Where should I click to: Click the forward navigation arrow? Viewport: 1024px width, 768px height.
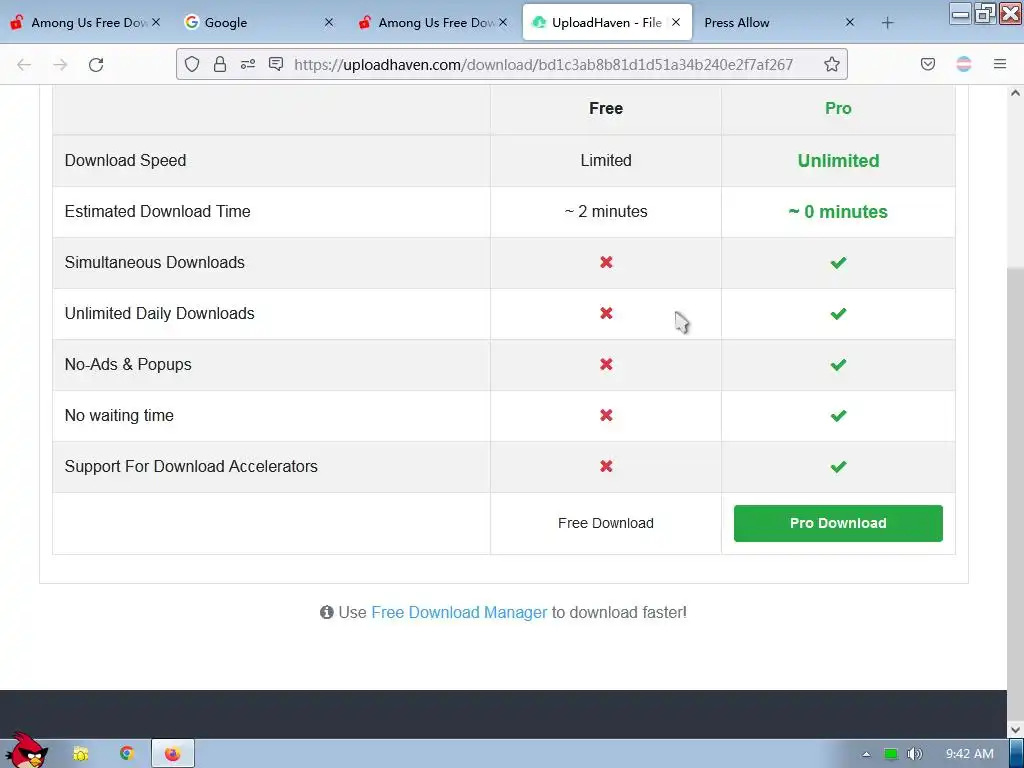pyautogui.click(x=60, y=64)
